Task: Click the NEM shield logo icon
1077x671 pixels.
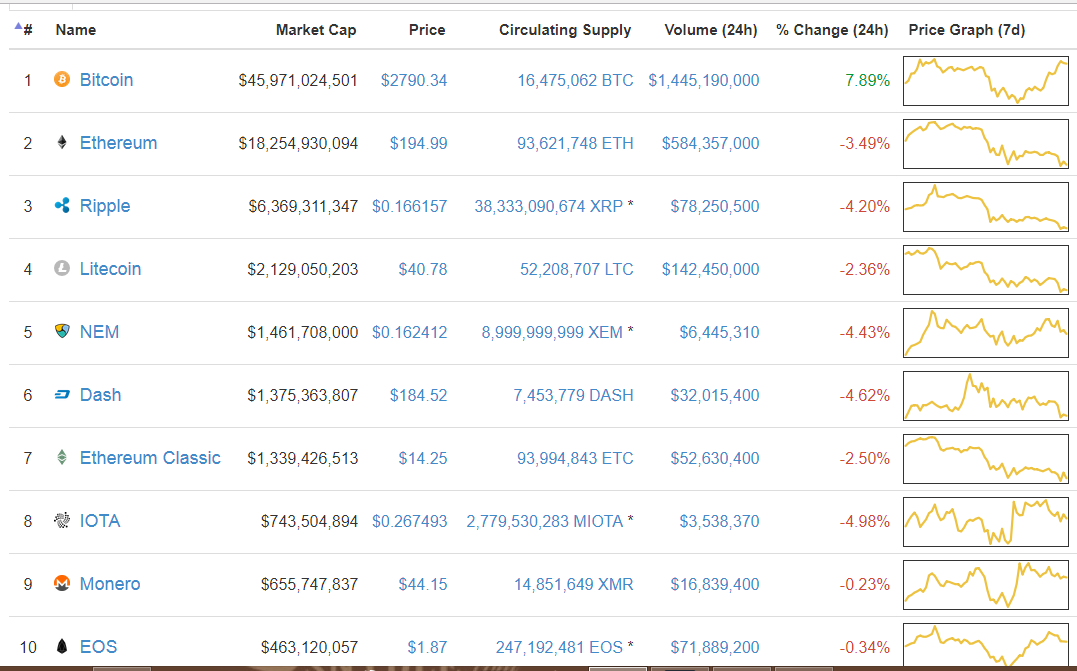Action: click(62, 332)
